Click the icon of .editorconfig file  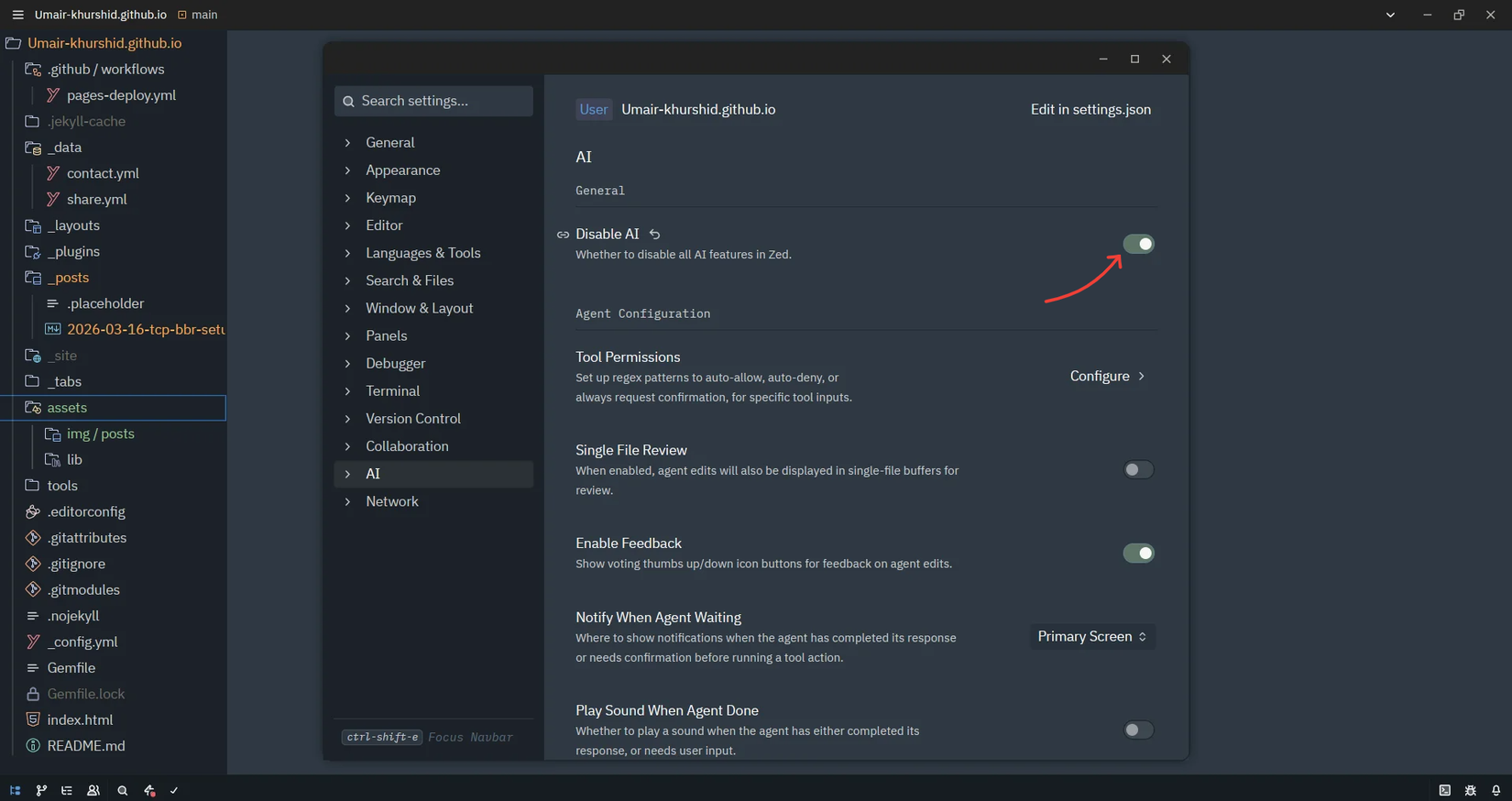[x=33, y=511]
